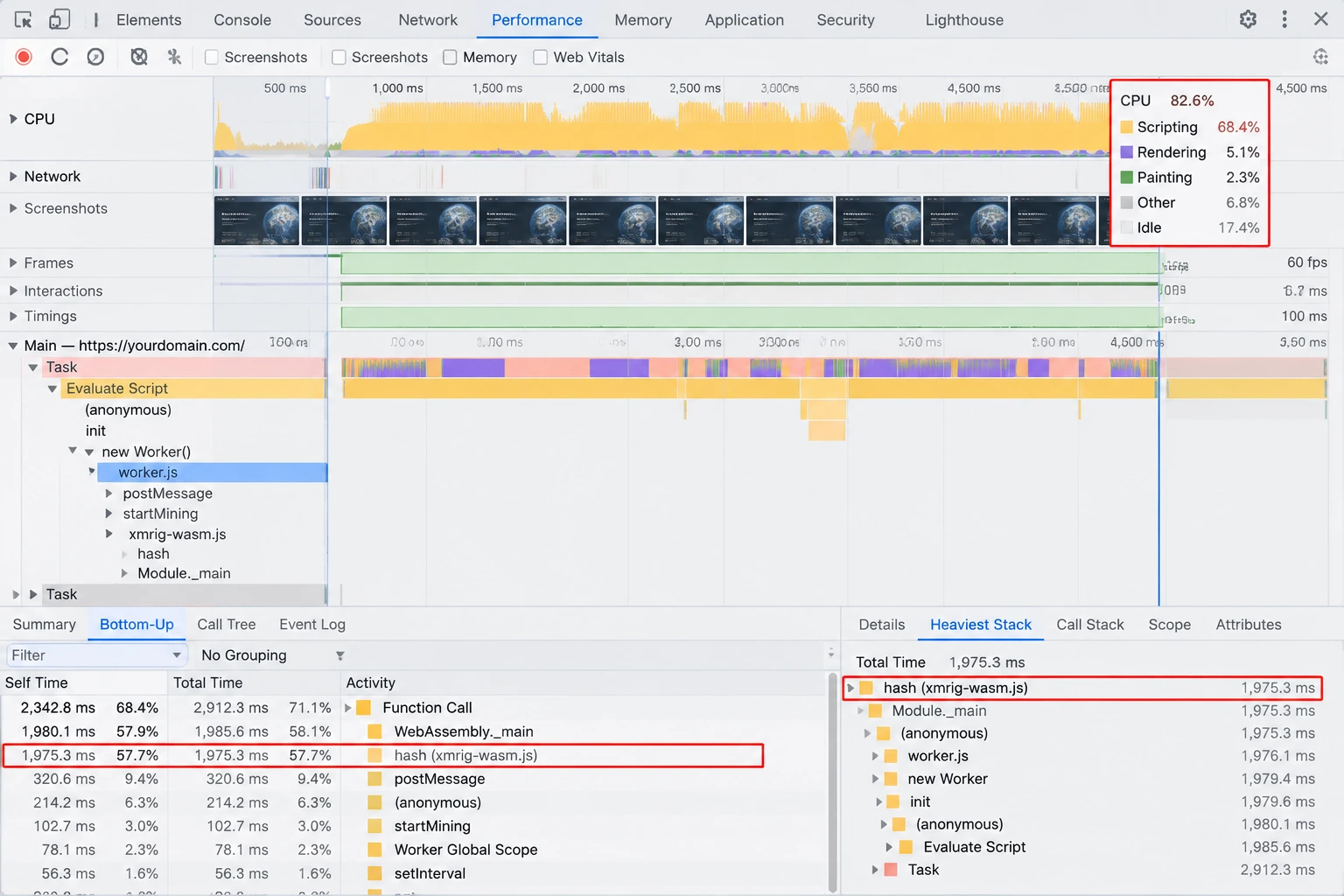Toggle the Memory checkbox
This screenshot has height=896, width=1344.
click(x=450, y=57)
